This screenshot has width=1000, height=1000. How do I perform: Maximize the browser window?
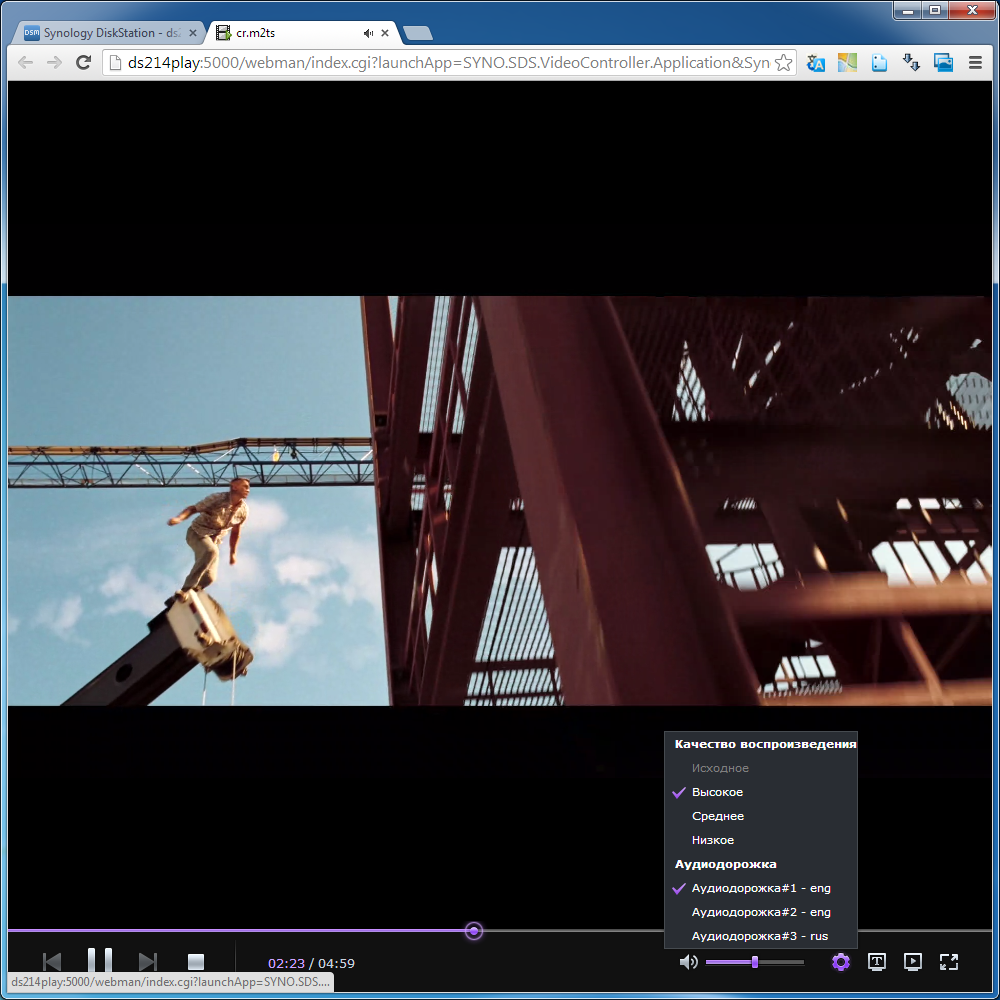pos(934,10)
